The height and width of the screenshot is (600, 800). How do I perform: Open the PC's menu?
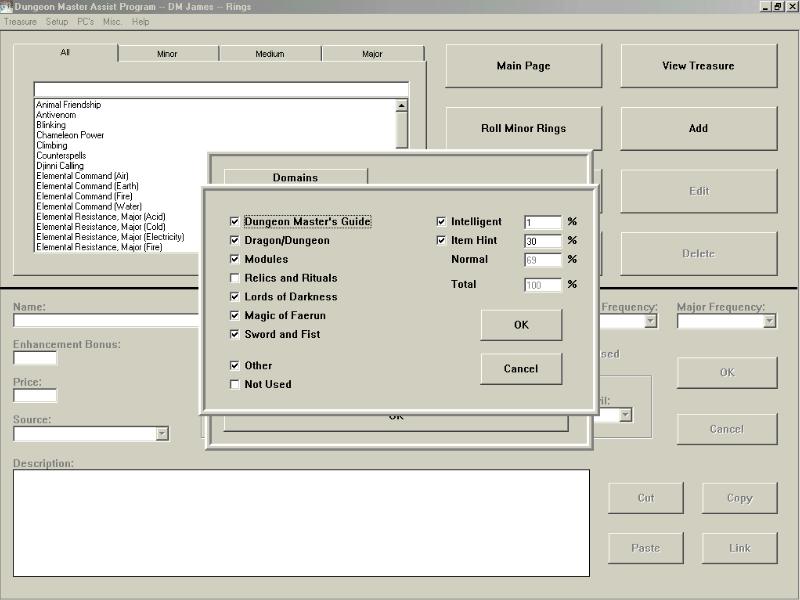[x=85, y=21]
